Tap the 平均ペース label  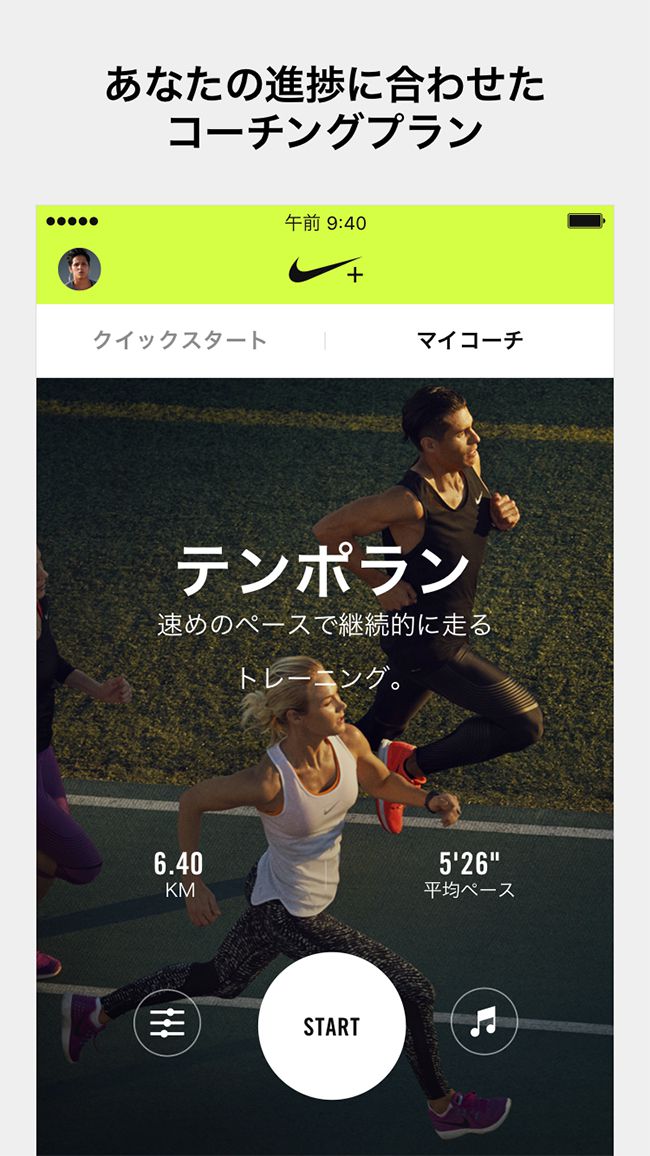tap(469, 890)
